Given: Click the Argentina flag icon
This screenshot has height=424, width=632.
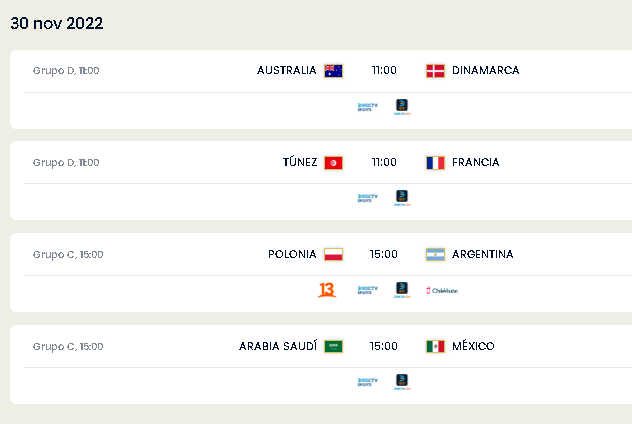Looking at the screenshot, I should [435, 254].
